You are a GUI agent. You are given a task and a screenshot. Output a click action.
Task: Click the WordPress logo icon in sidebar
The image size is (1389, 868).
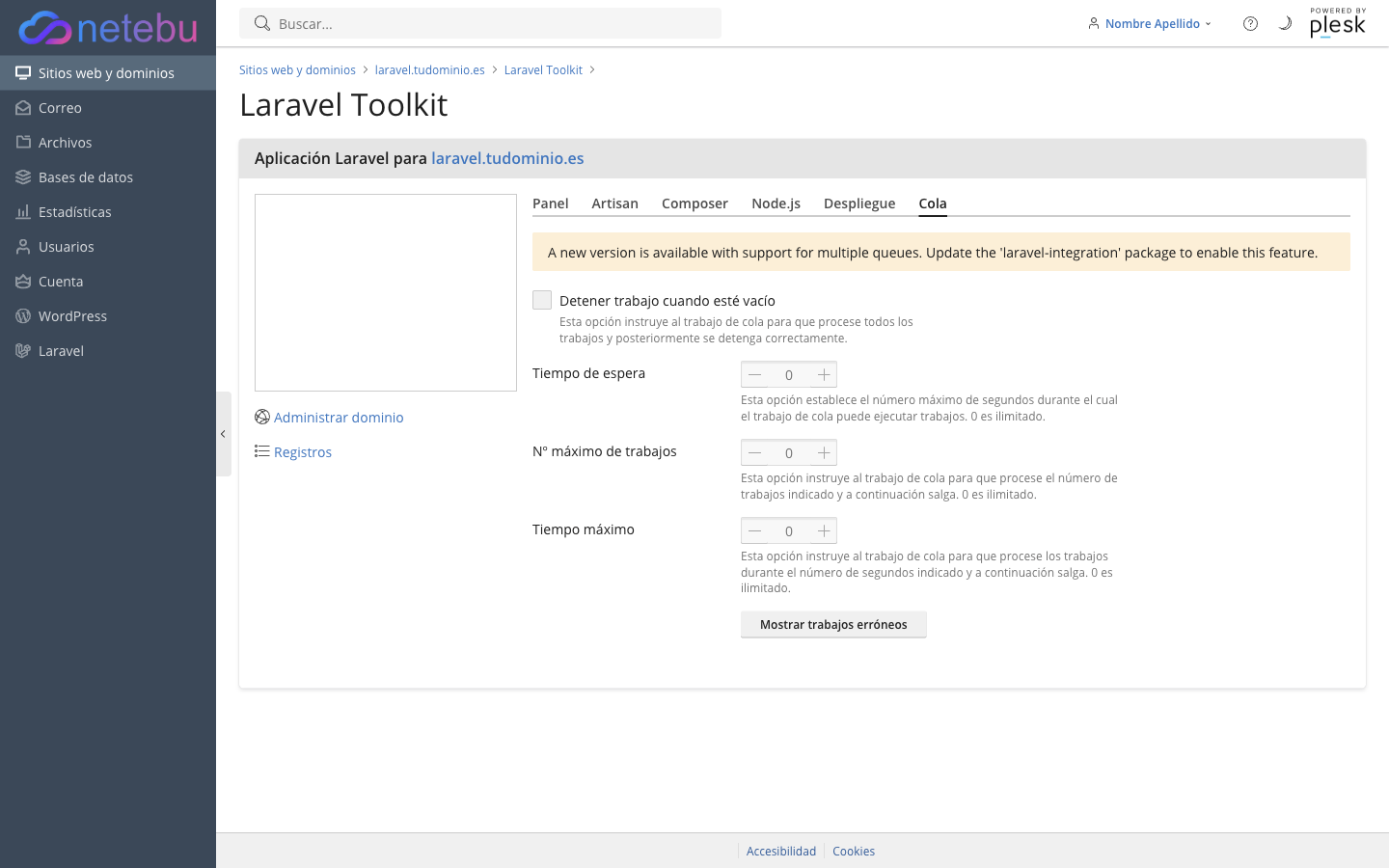[23, 316]
